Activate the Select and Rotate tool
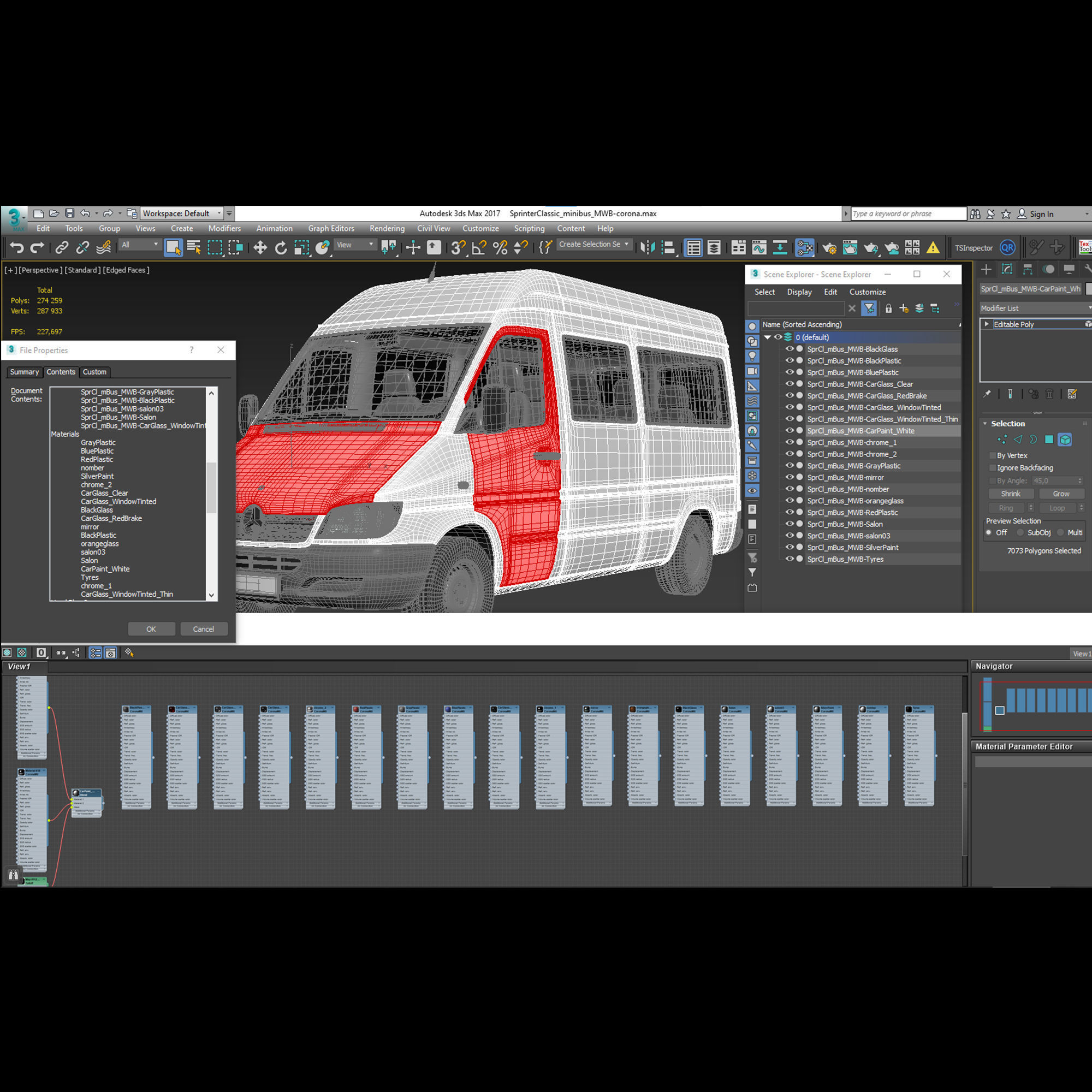1092x1092 pixels. pos(281,247)
